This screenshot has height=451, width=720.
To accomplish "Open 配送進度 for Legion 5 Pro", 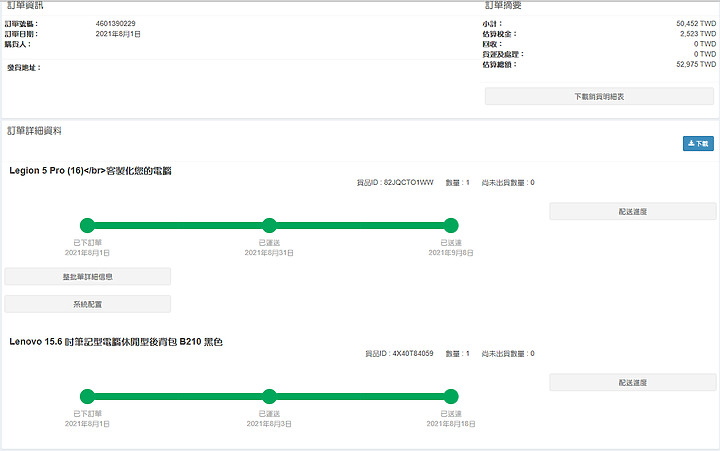I will click(x=633, y=212).
